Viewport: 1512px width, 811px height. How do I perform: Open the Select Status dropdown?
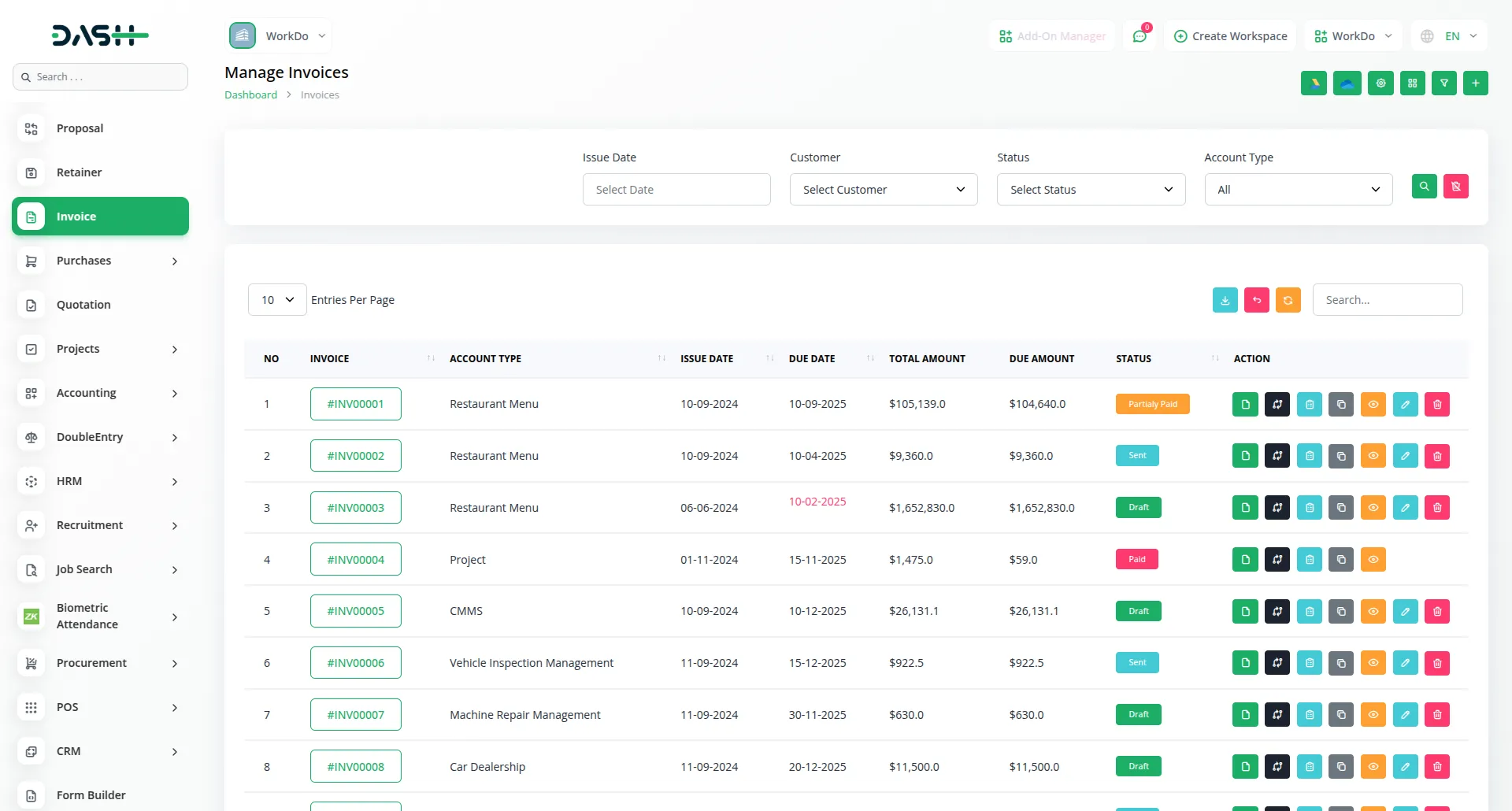point(1091,190)
